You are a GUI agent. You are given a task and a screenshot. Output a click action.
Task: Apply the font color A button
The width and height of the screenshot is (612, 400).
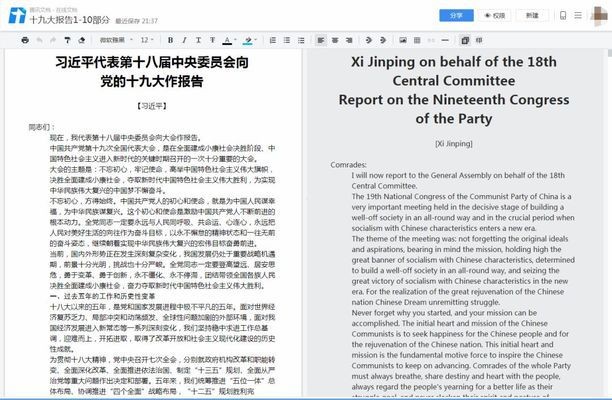pos(227,40)
